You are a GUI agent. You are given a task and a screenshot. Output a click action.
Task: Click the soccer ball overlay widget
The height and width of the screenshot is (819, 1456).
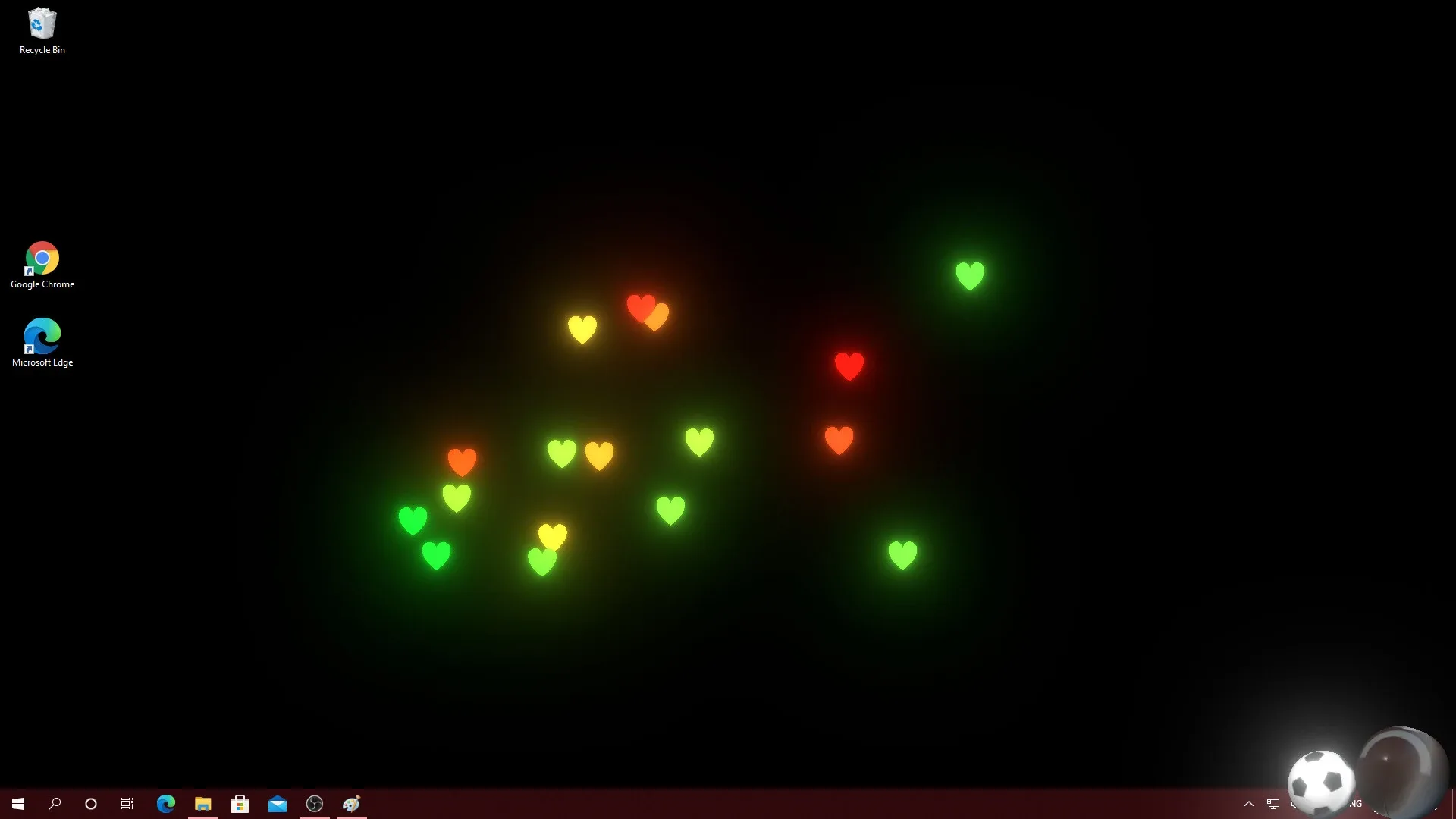tap(1319, 781)
